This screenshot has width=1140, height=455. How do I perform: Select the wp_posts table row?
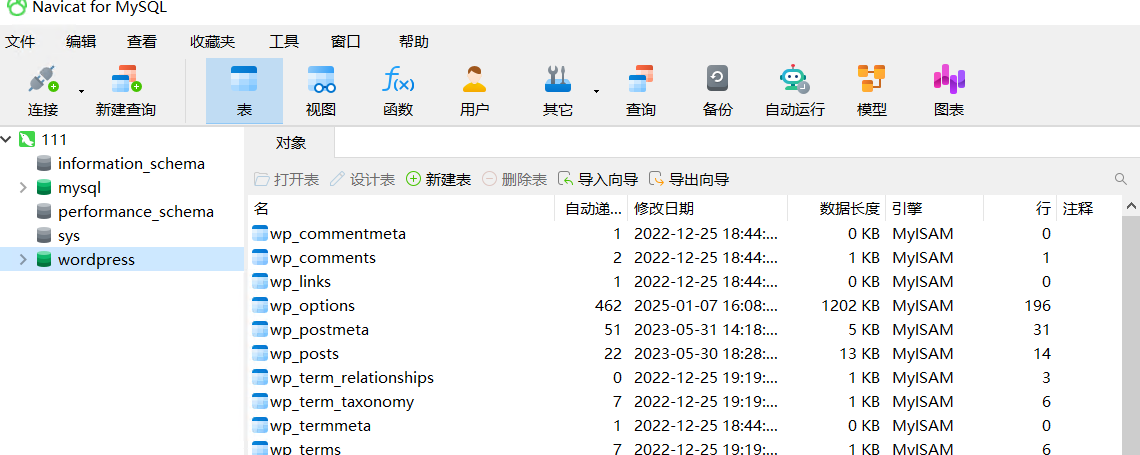coord(686,353)
